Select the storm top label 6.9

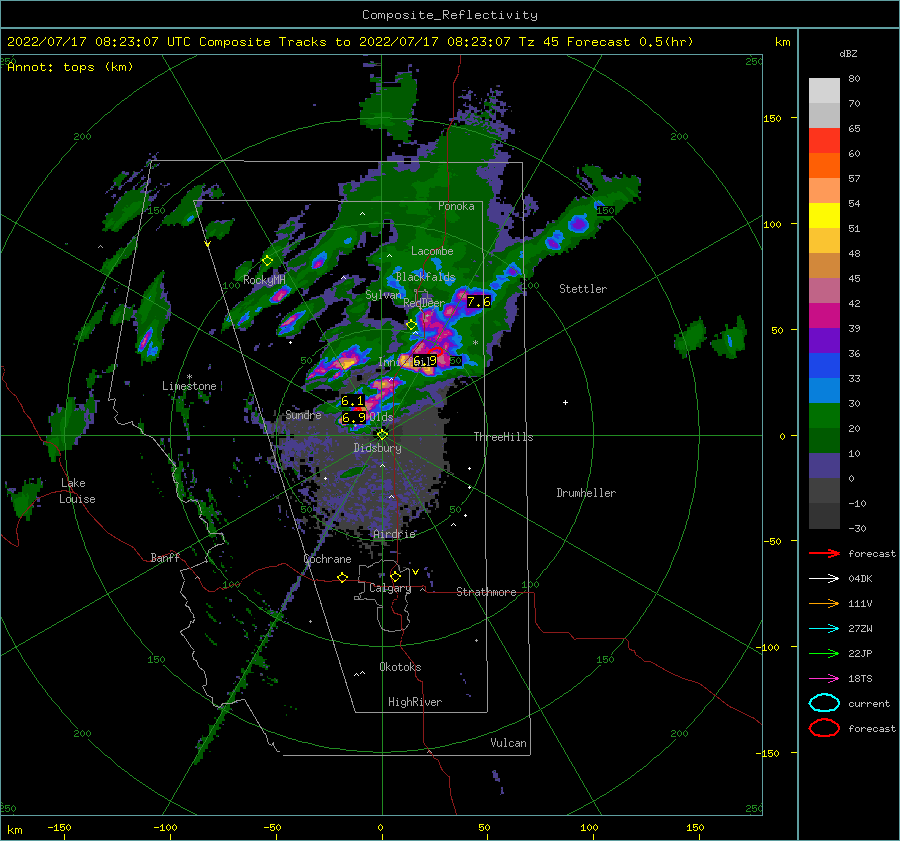point(354,417)
